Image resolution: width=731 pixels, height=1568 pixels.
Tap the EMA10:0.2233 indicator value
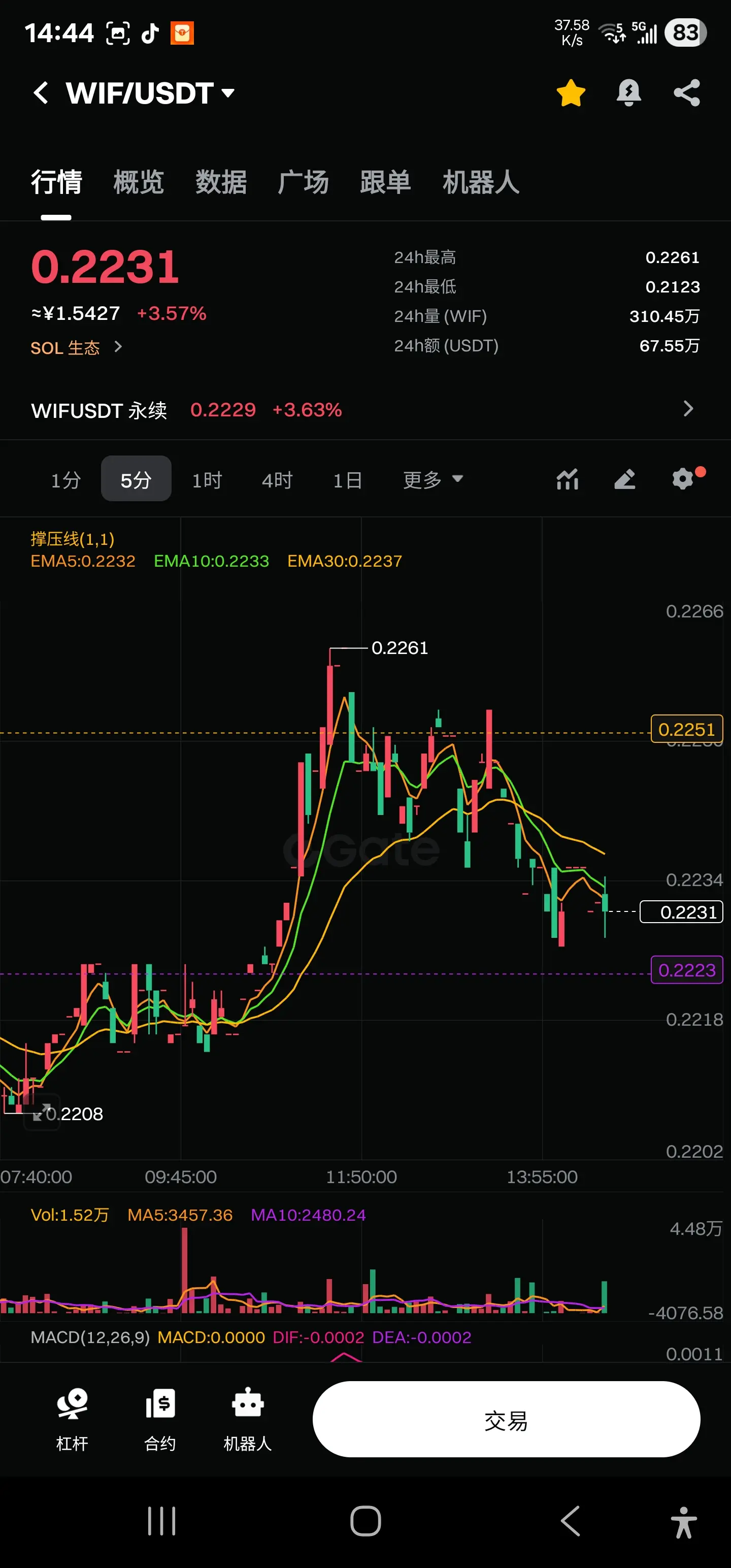pos(211,561)
